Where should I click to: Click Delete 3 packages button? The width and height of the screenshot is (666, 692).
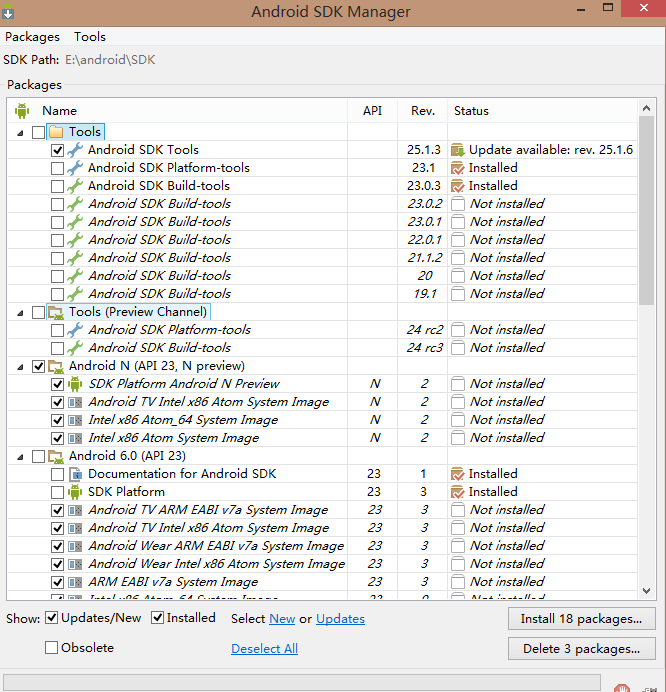pyautogui.click(x=582, y=649)
